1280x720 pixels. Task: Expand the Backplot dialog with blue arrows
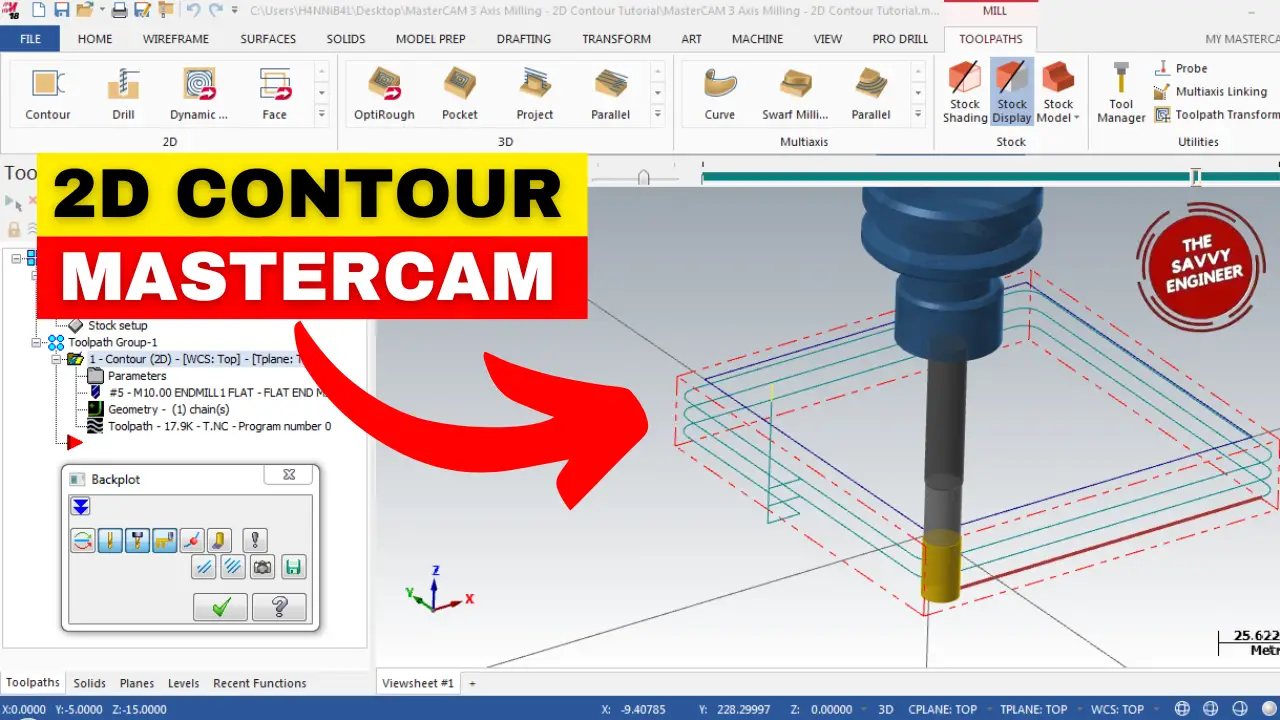80,507
